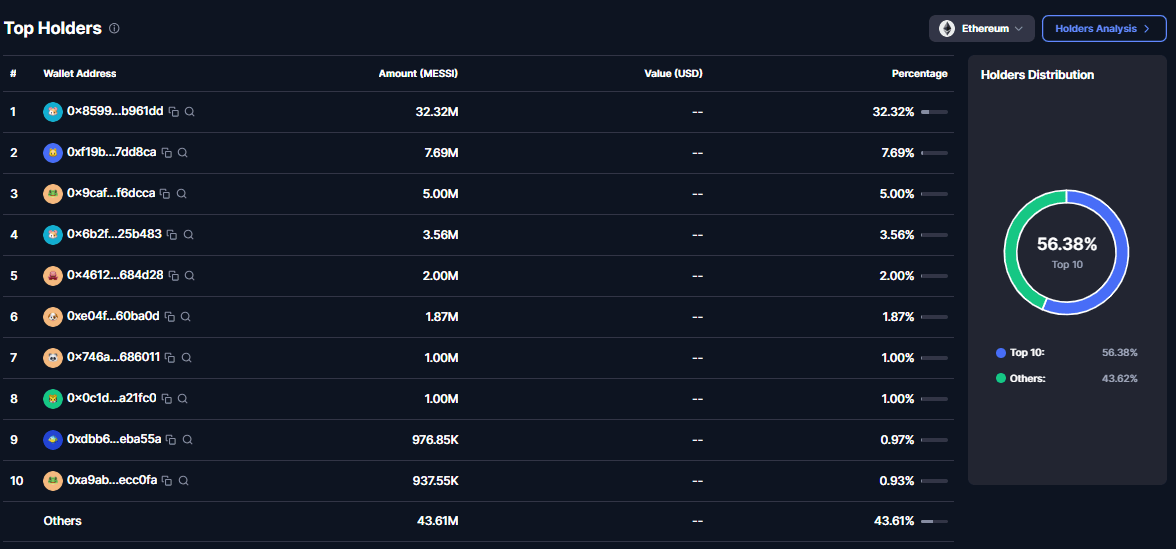Toggle the Top 10 legend entry

click(x=1066, y=352)
